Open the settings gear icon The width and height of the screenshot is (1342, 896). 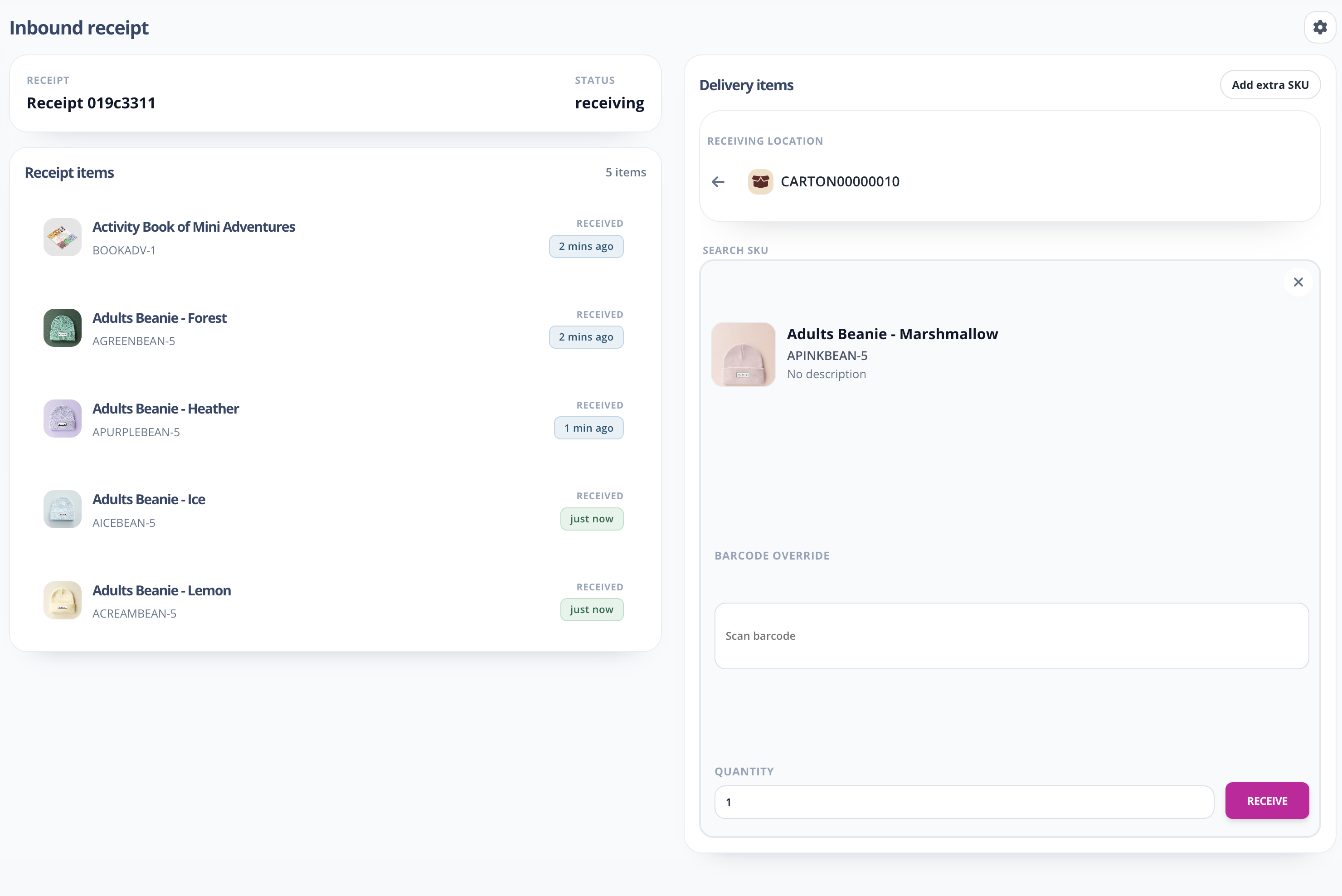(1320, 27)
